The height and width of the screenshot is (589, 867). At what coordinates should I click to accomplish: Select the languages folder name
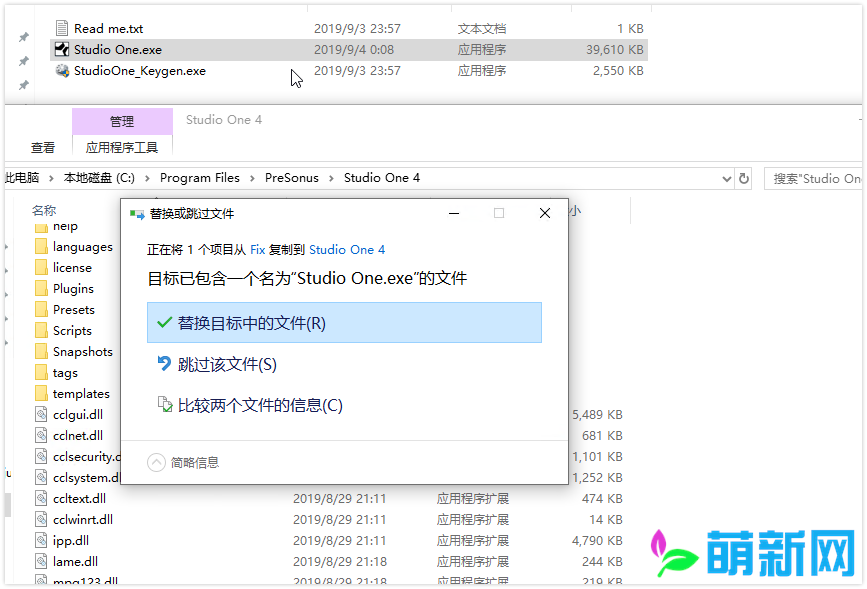click(x=82, y=247)
